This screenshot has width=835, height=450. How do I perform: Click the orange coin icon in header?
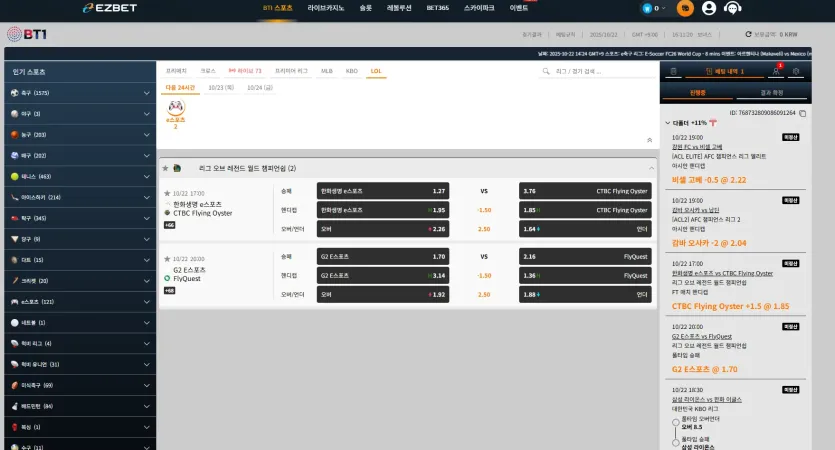pos(685,8)
